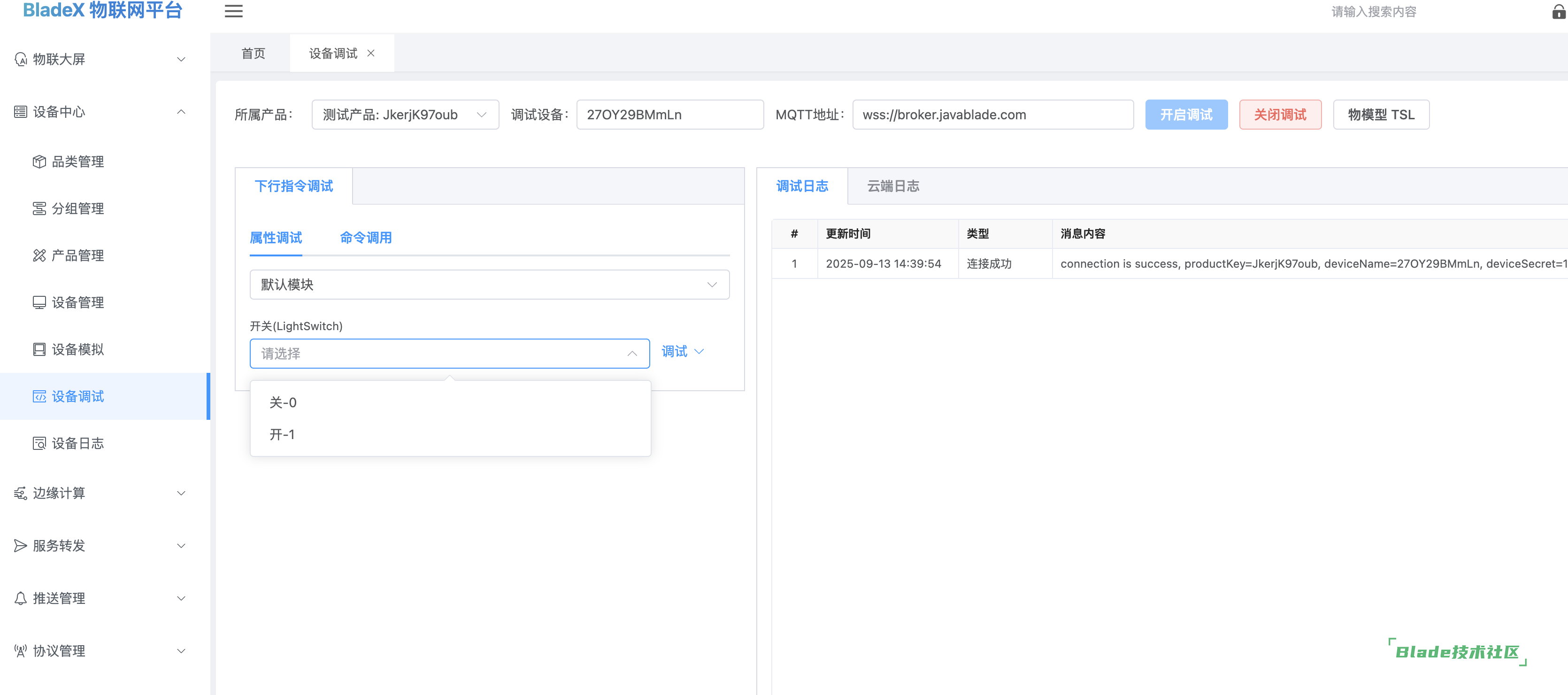Switch to the 属性调试 tab
The height and width of the screenshot is (695, 1568).
tap(276, 238)
